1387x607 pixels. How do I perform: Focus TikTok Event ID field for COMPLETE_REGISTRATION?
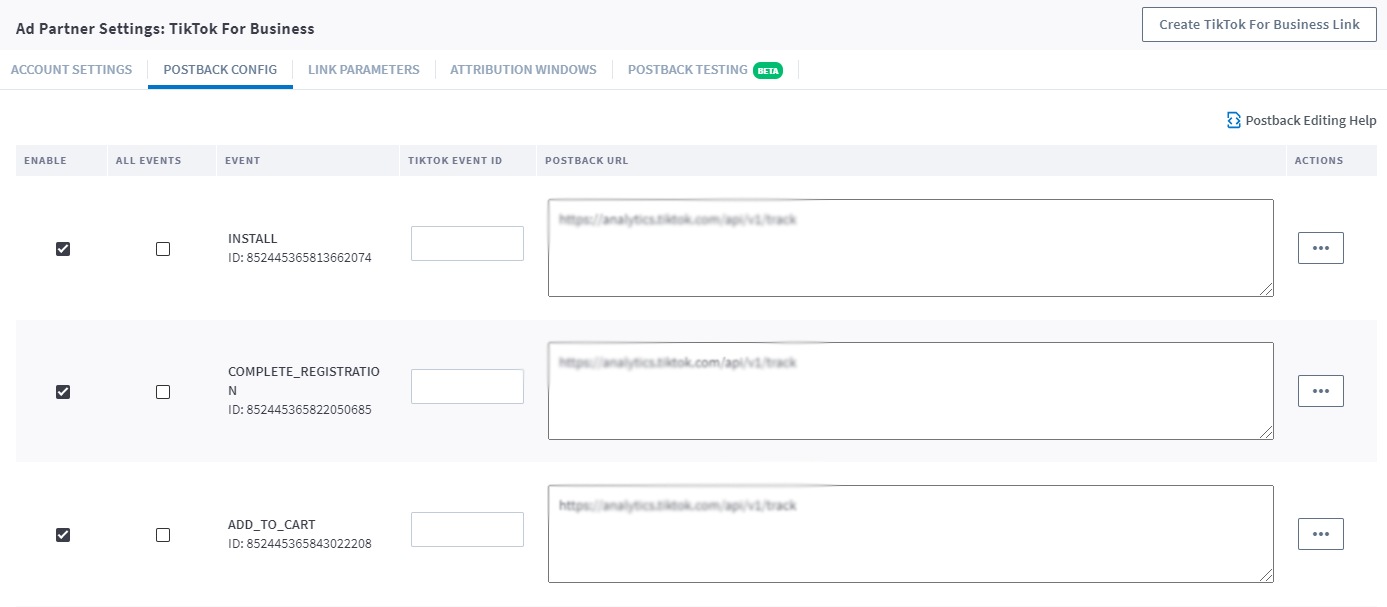(x=467, y=386)
